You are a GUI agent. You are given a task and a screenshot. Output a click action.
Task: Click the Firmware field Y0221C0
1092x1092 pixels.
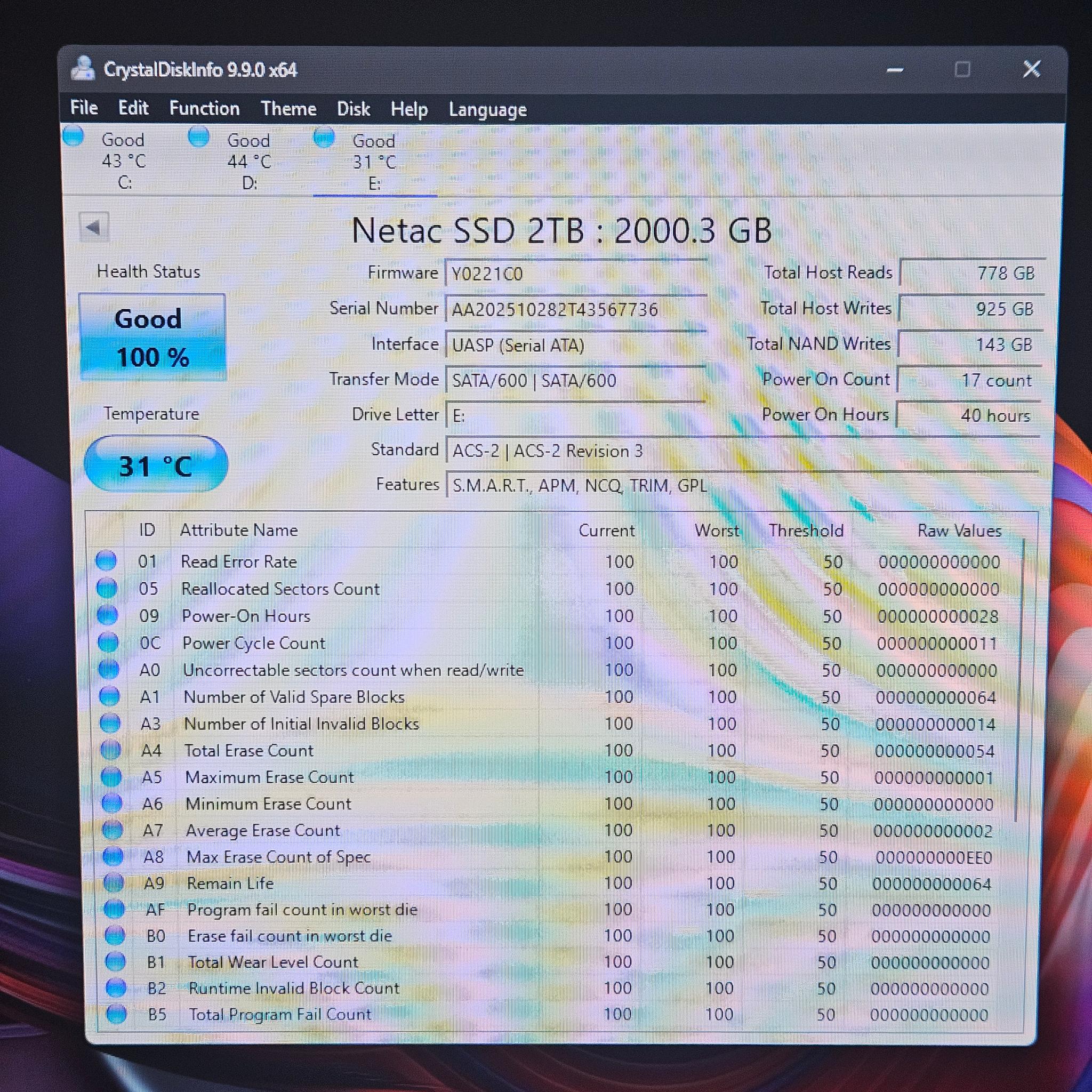[575, 274]
